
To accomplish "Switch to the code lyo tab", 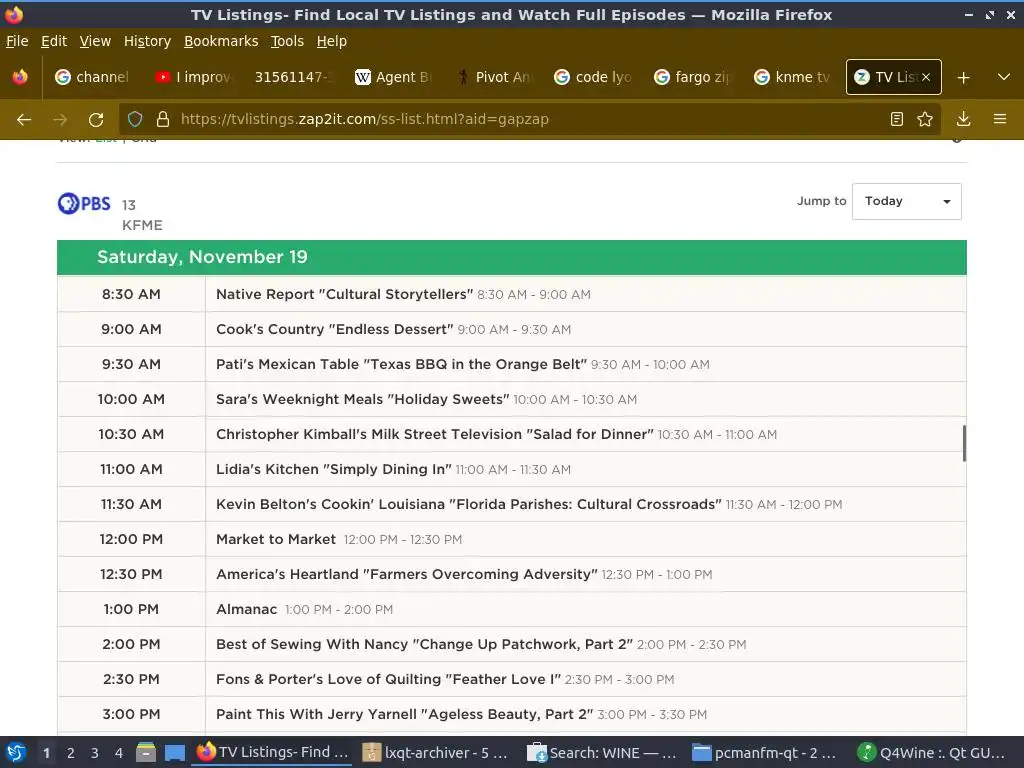I will 592,77.
